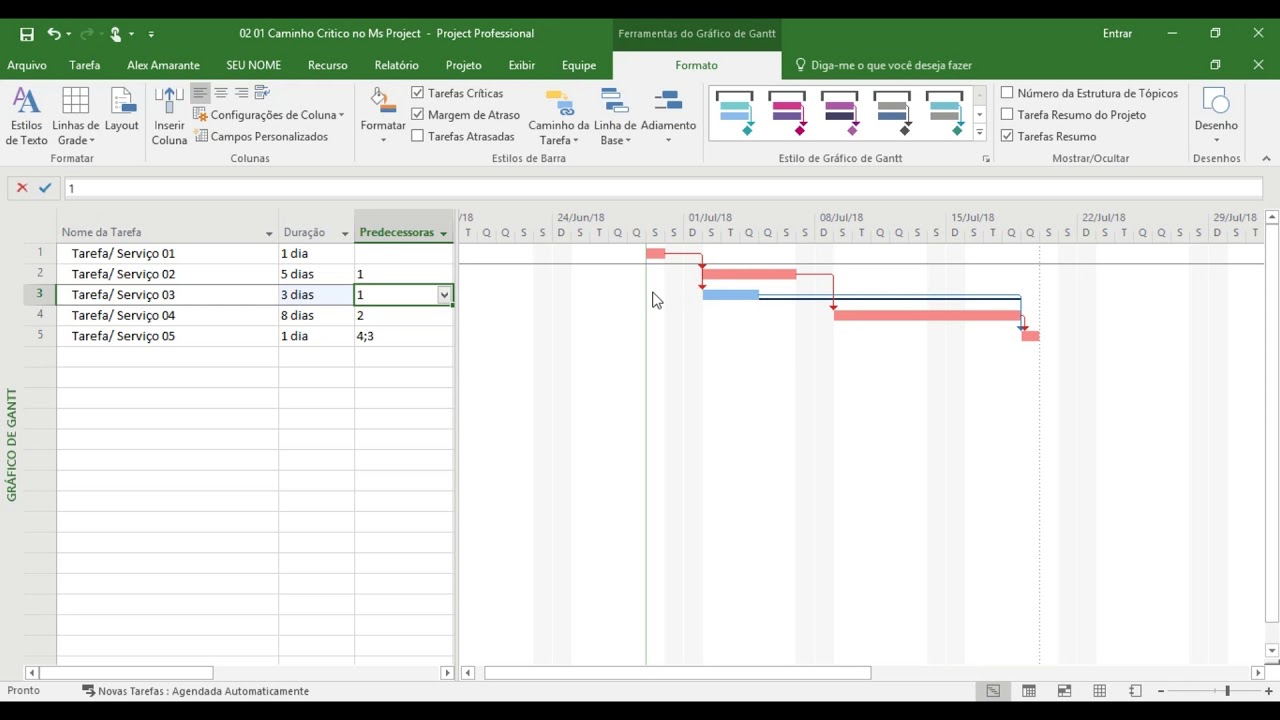The height and width of the screenshot is (720, 1280).
Task: Open the Arquivo menu
Action: tap(27, 65)
